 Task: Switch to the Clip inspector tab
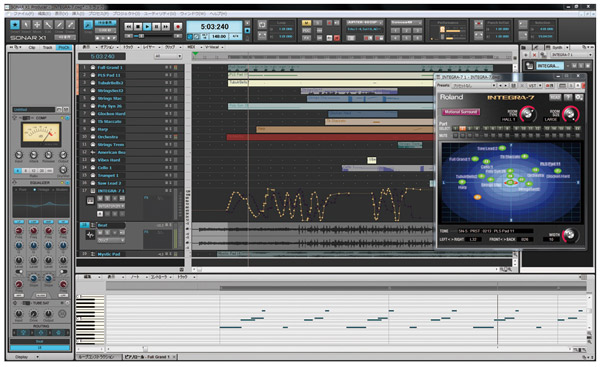click(x=32, y=47)
